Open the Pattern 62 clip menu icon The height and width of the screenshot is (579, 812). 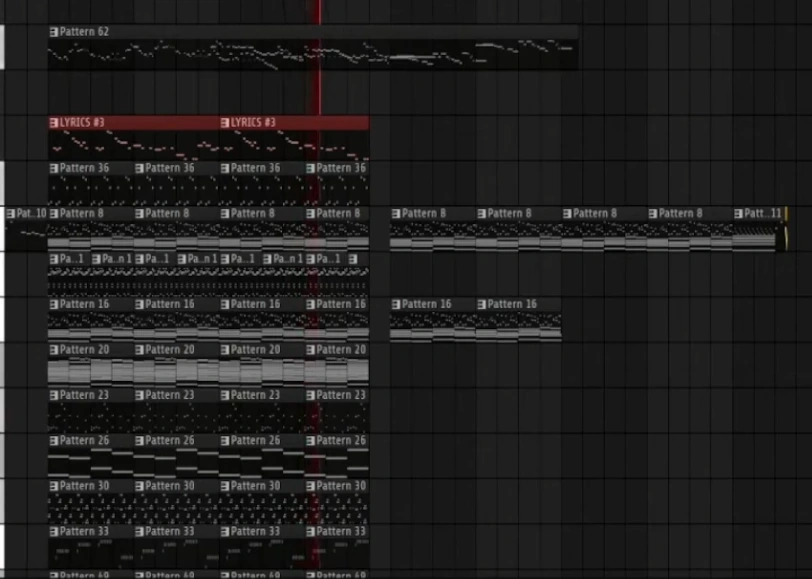(53, 32)
